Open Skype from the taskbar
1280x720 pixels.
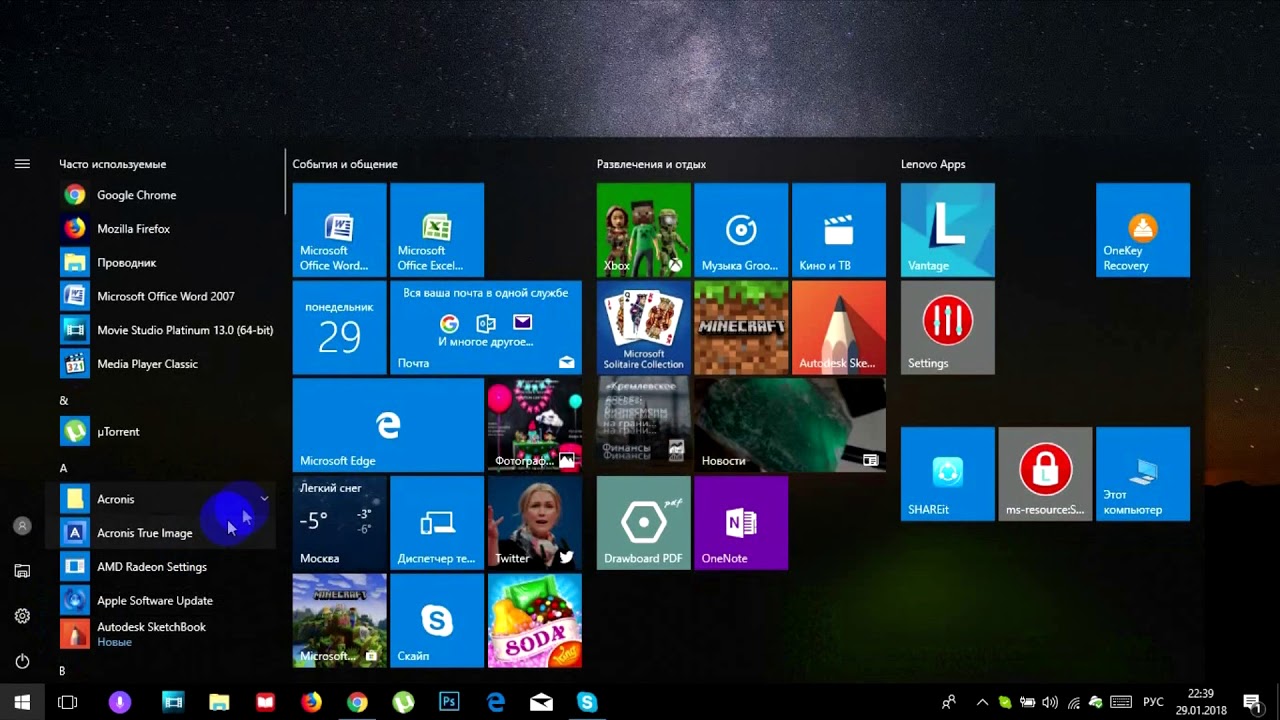click(587, 702)
